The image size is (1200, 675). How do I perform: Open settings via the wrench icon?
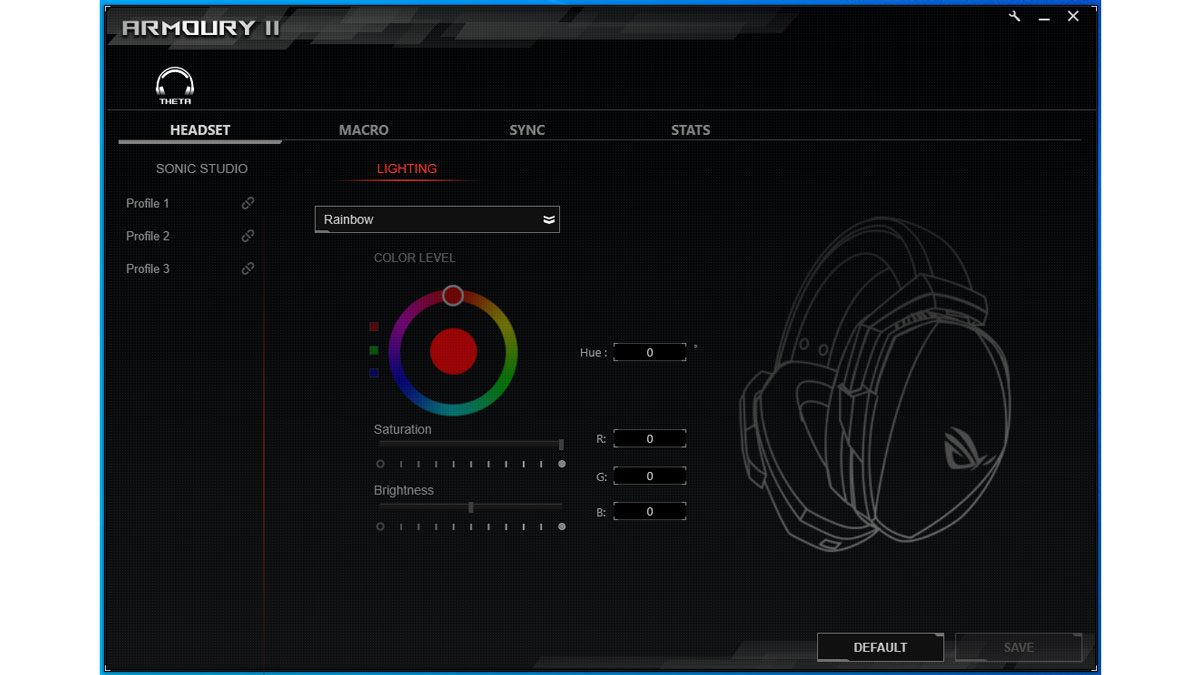tap(1015, 16)
